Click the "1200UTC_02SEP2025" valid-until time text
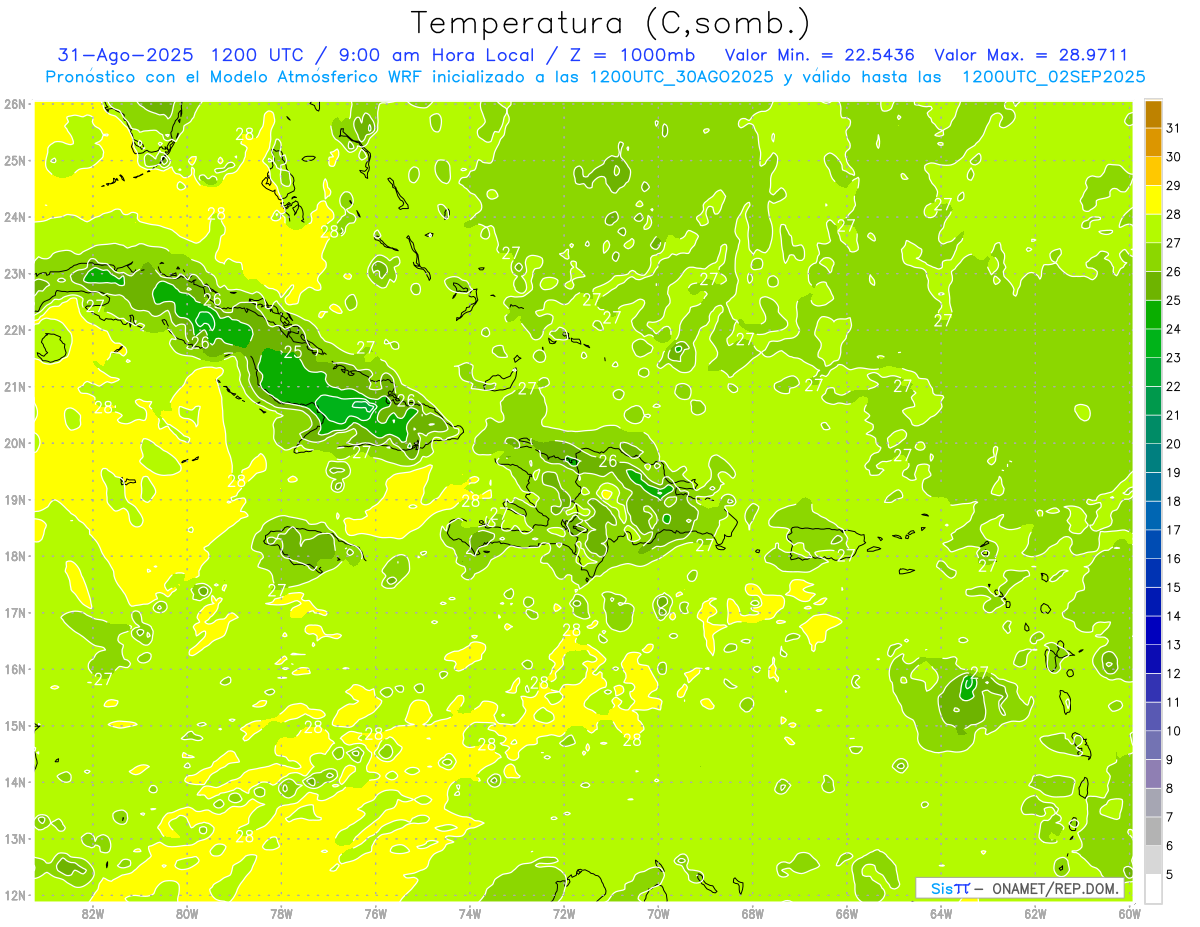The image size is (1200, 927). pyautogui.click(x=1053, y=77)
